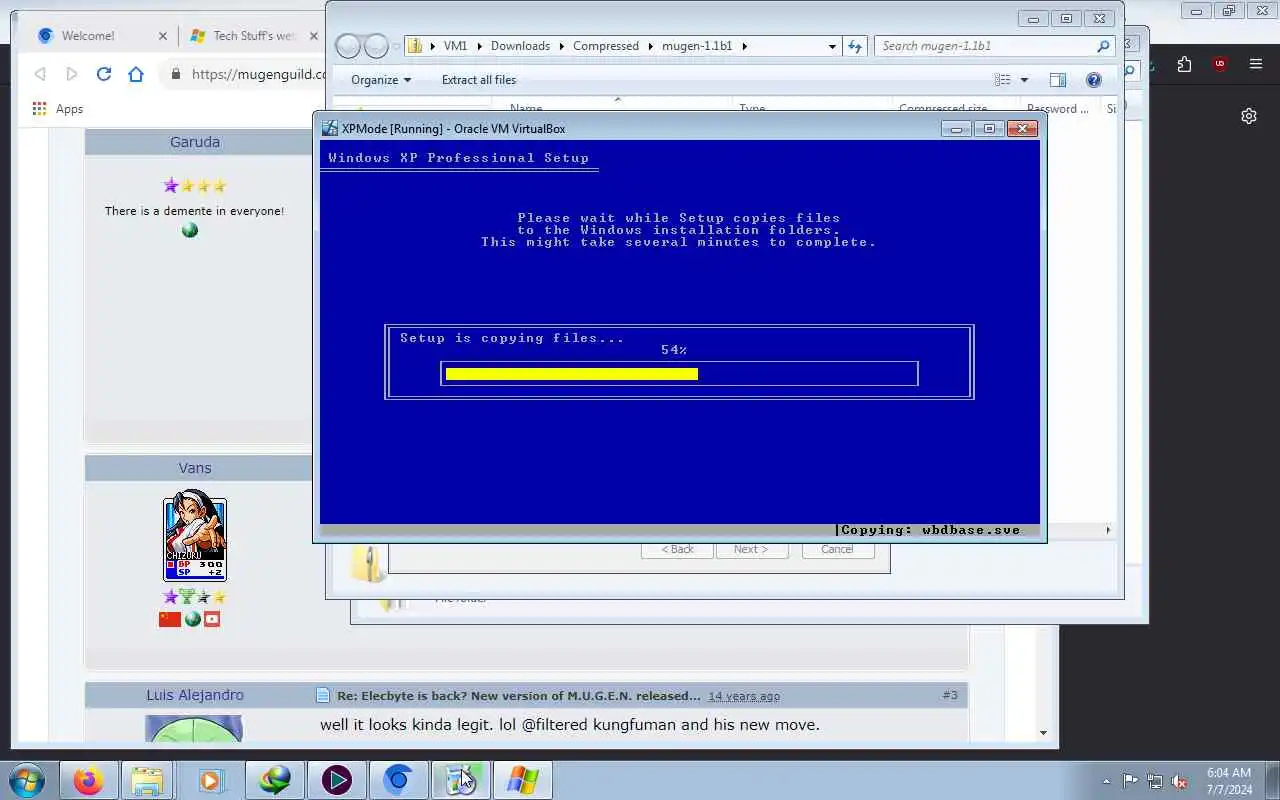Click the China flag under Vans
The height and width of the screenshot is (800, 1280).
click(170, 619)
